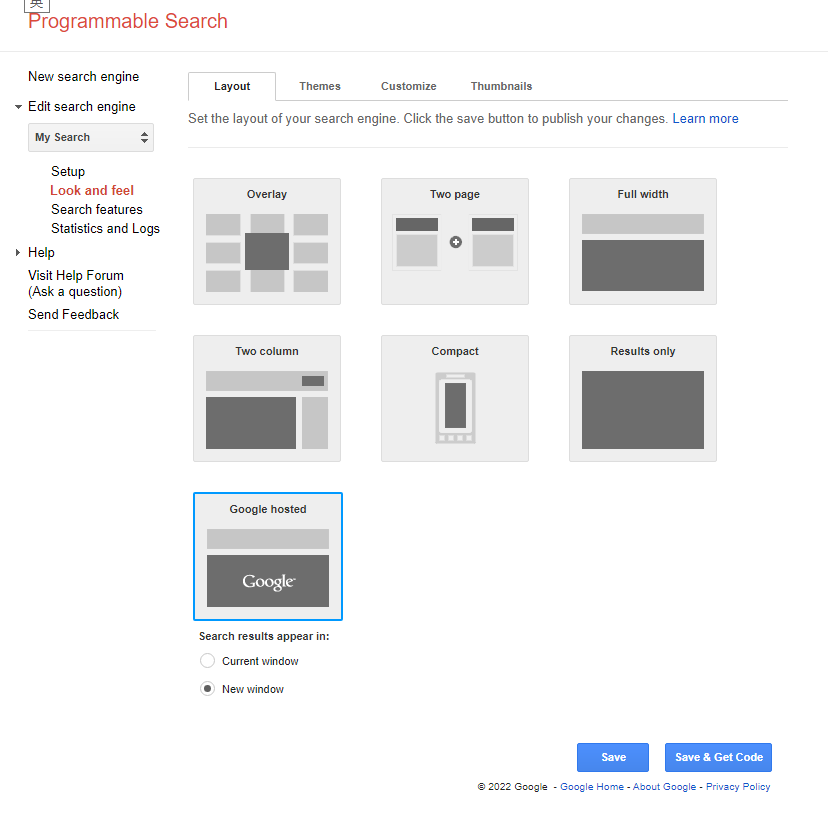Click the Google hosted layout option
The height and width of the screenshot is (827, 828).
tap(268, 557)
